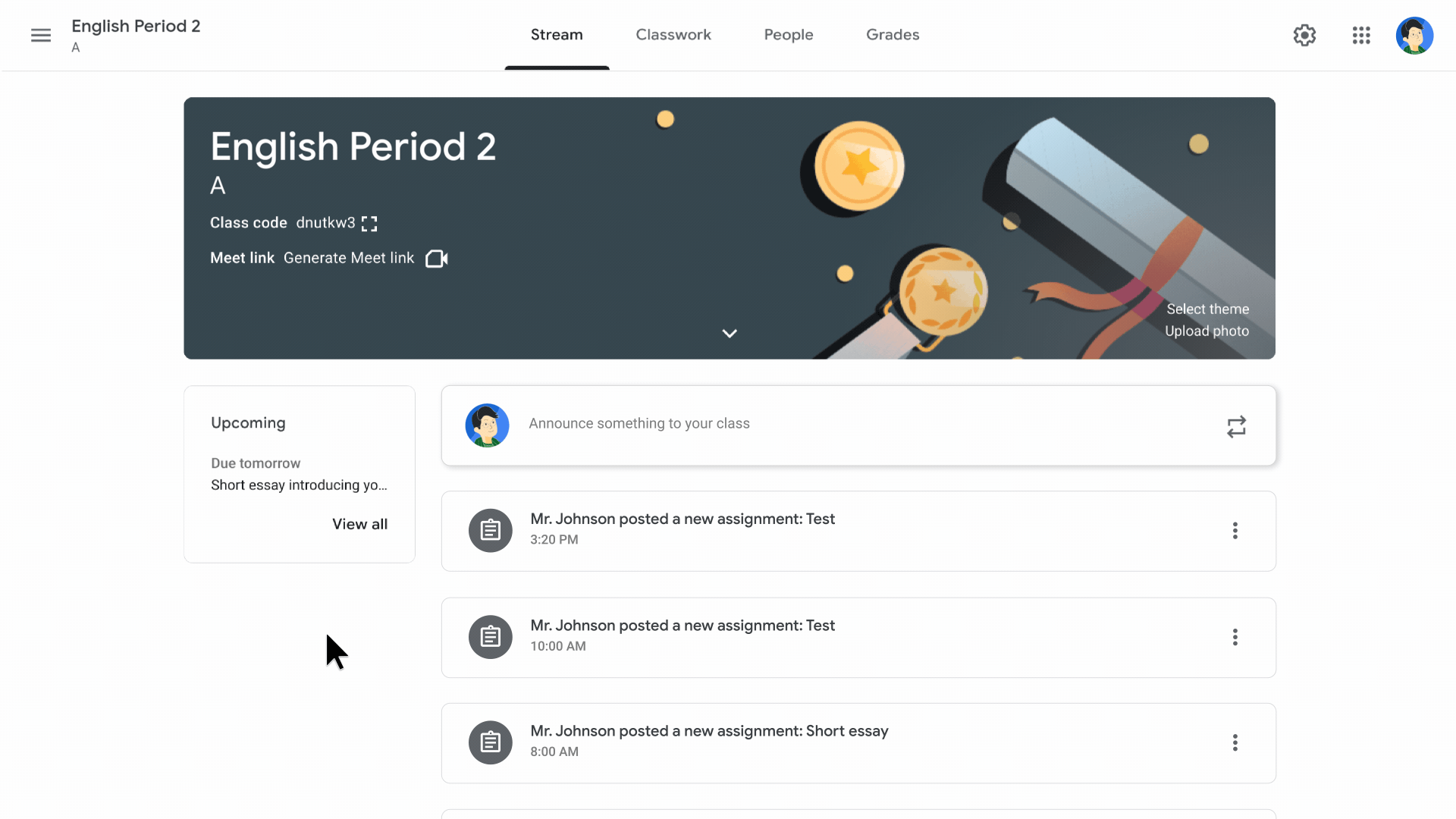
Task: Click Select theme for class banner
Action: point(1207,308)
